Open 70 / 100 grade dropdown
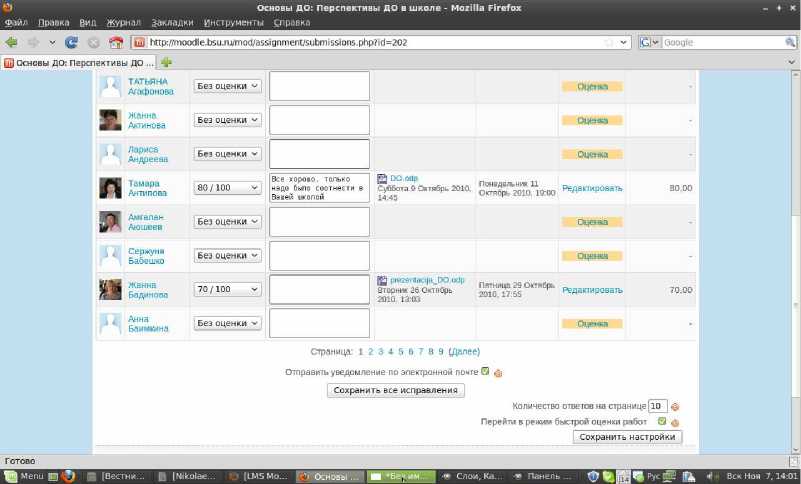This screenshot has height=484, width=801. pos(227,289)
